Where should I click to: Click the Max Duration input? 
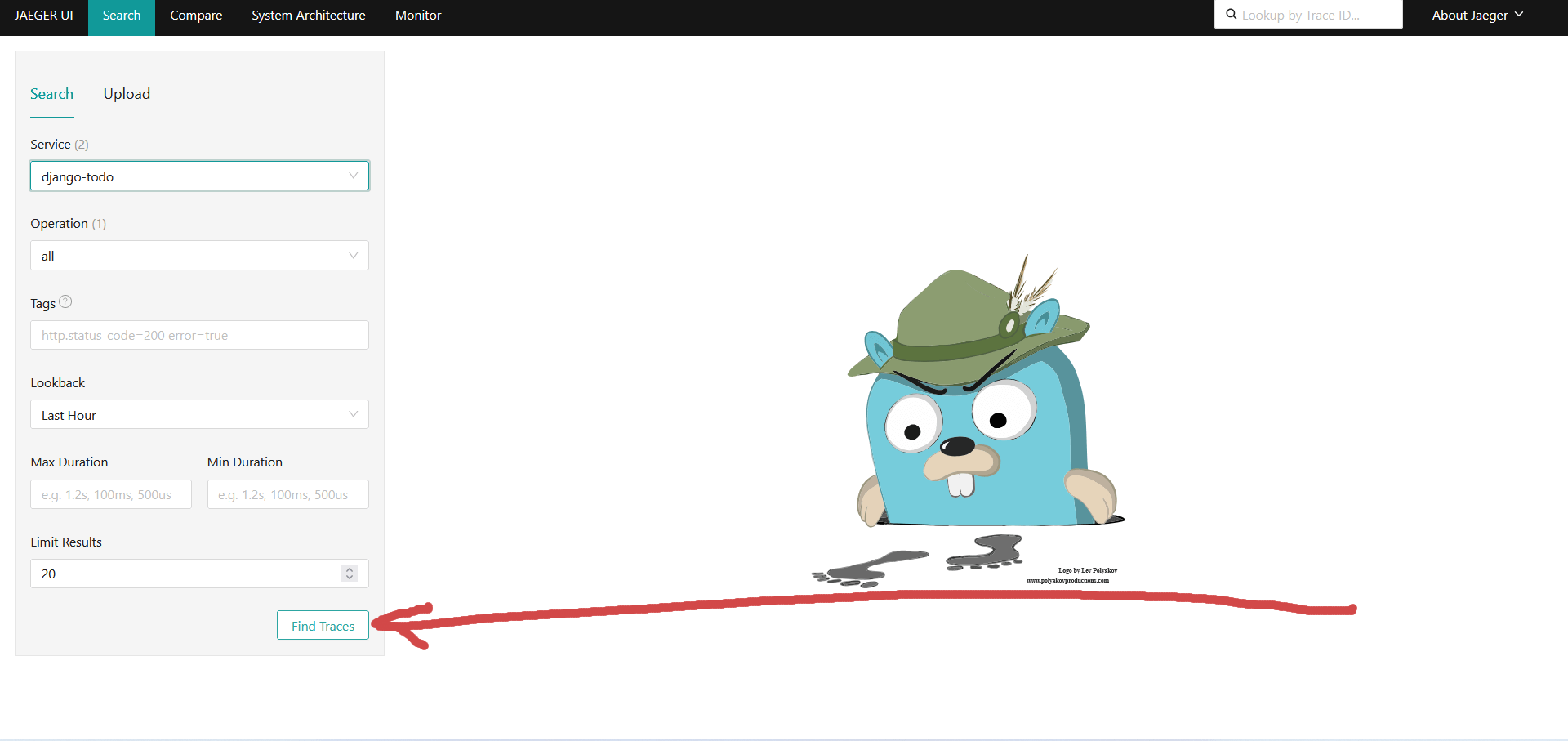click(x=111, y=494)
